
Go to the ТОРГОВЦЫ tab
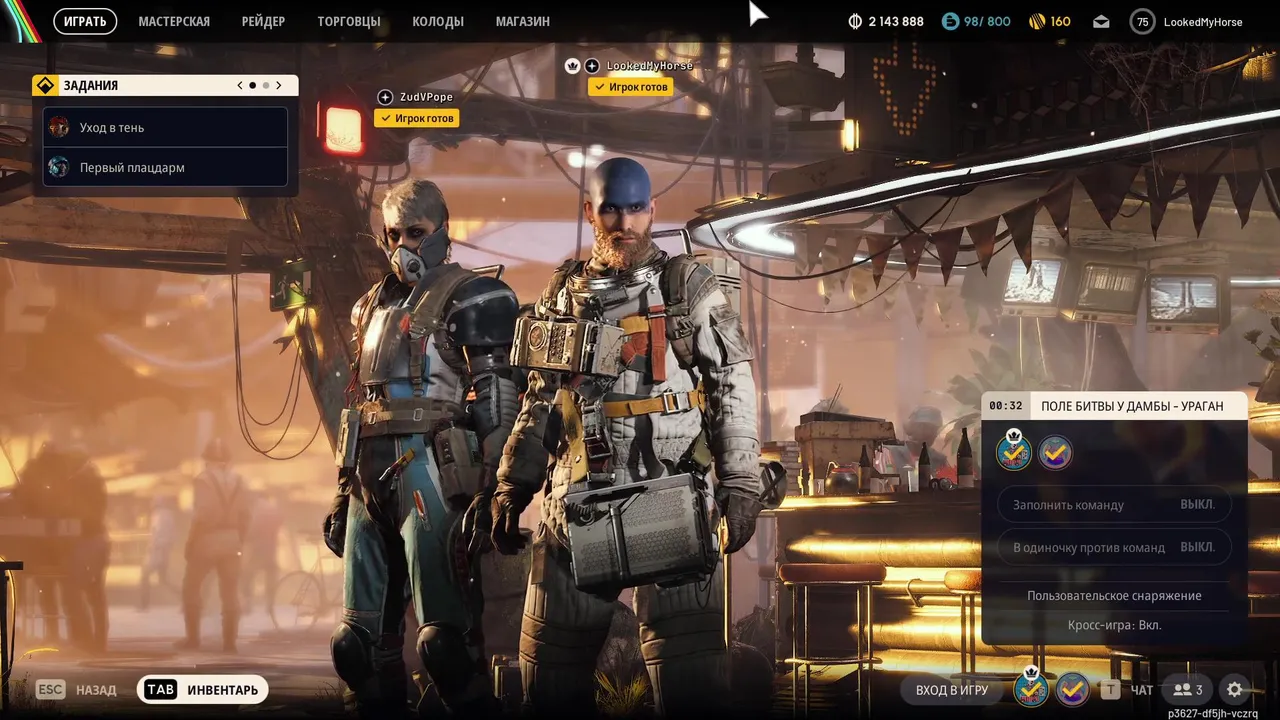coord(349,21)
